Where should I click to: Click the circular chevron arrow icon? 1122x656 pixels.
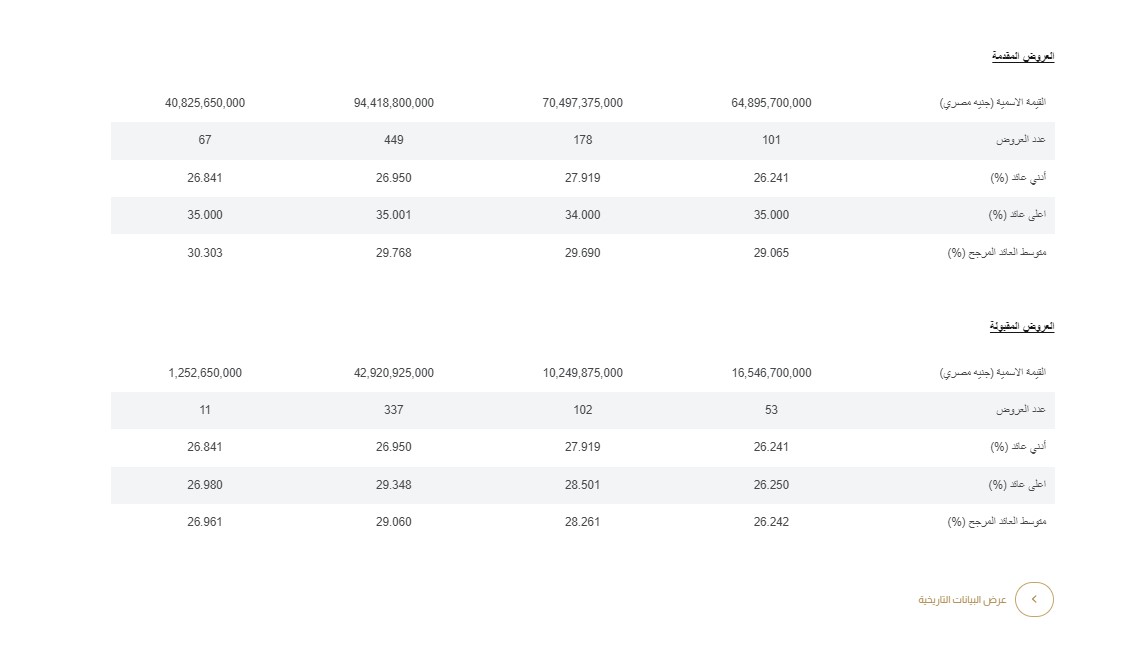pos(1034,599)
